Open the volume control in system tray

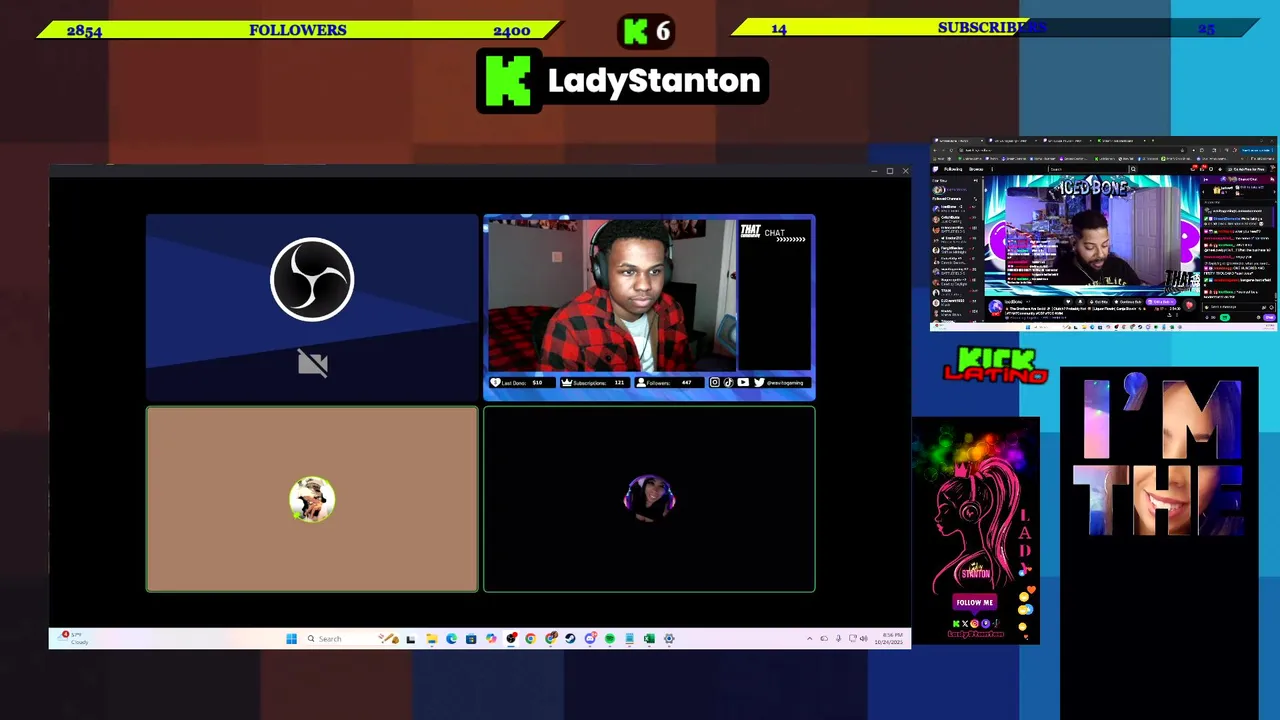pyautogui.click(x=863, y=638)
